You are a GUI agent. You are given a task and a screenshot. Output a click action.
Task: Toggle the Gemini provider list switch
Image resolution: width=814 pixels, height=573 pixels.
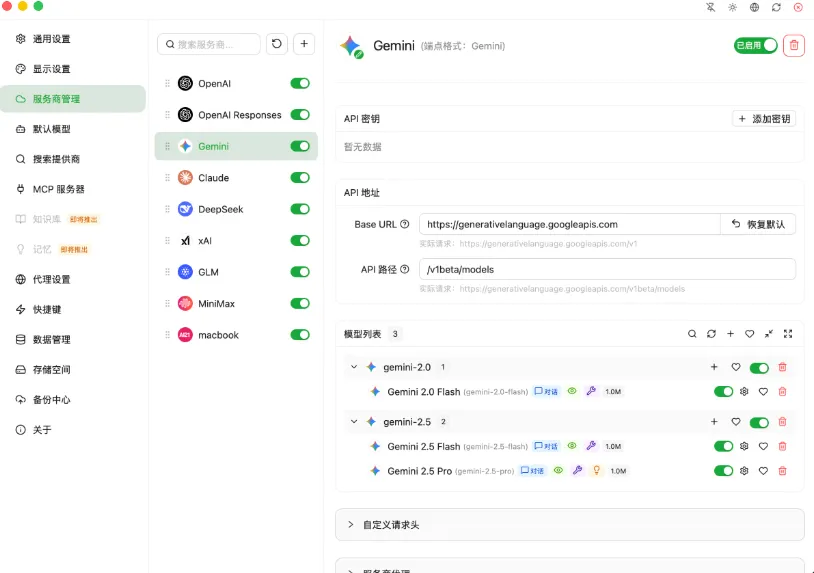(x=300, y=146)
